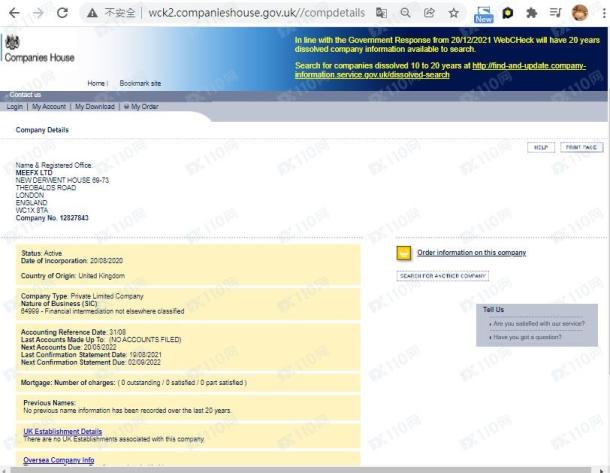Click the horizontal scrollbar at bottom
This screenshot has height=473, width=610.
(300, 470)
